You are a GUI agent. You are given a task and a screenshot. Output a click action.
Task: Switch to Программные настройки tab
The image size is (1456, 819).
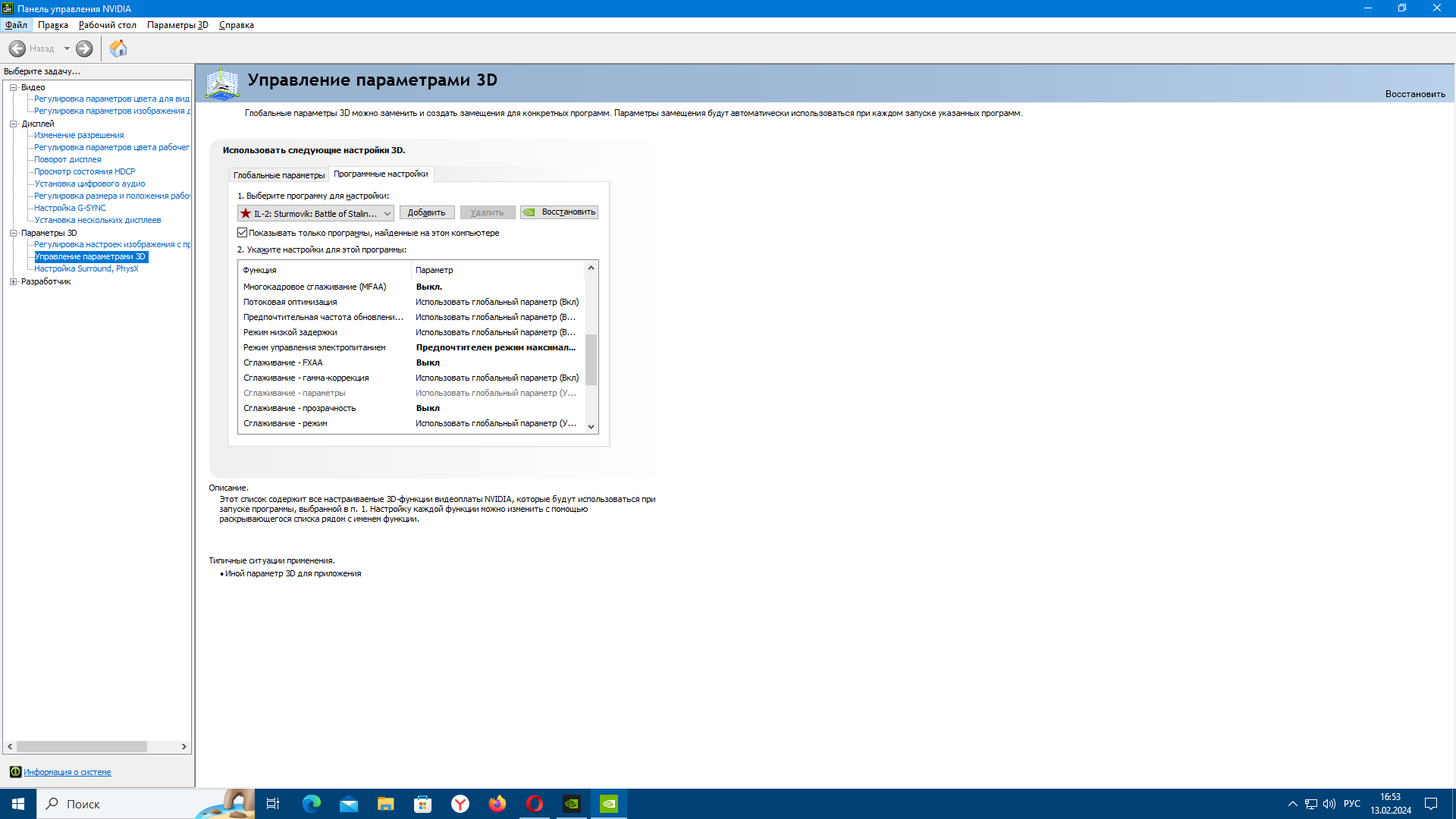pyautogui.click(x=381, y=174)
